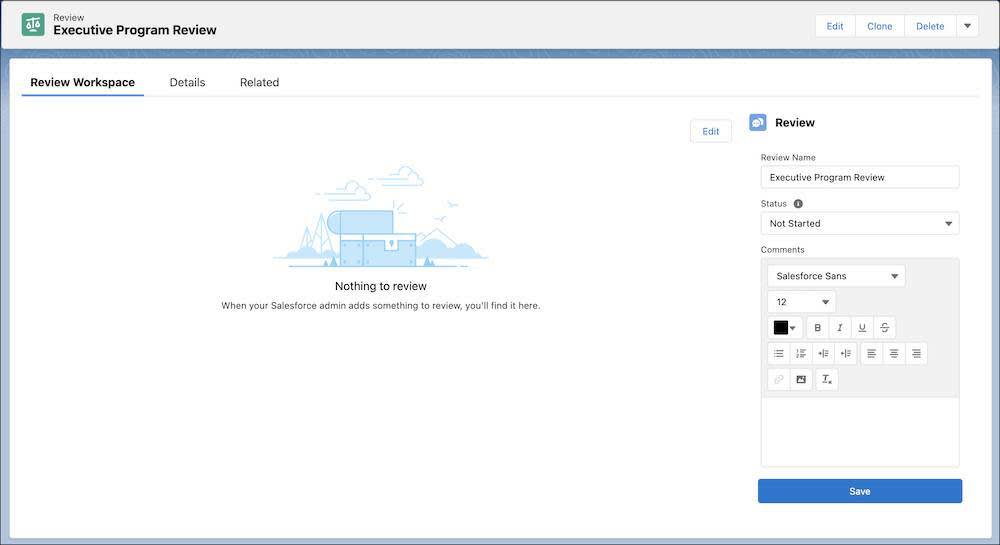Viewport: 1000px width, 545px height.
Task: Open the Salesforce Sans font dropdown
Action: click(x=836, y=276)
